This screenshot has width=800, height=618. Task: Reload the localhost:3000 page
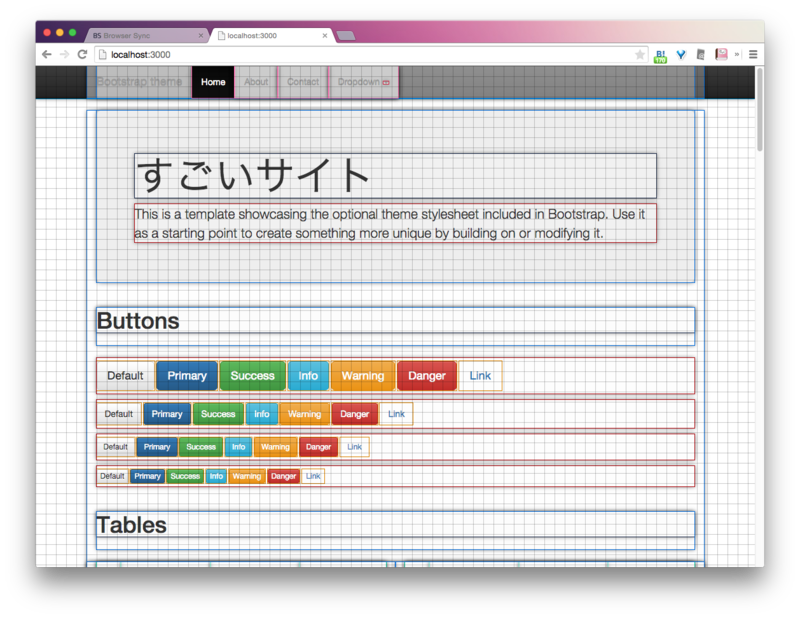pyautogui.click(x=82, y=55)
